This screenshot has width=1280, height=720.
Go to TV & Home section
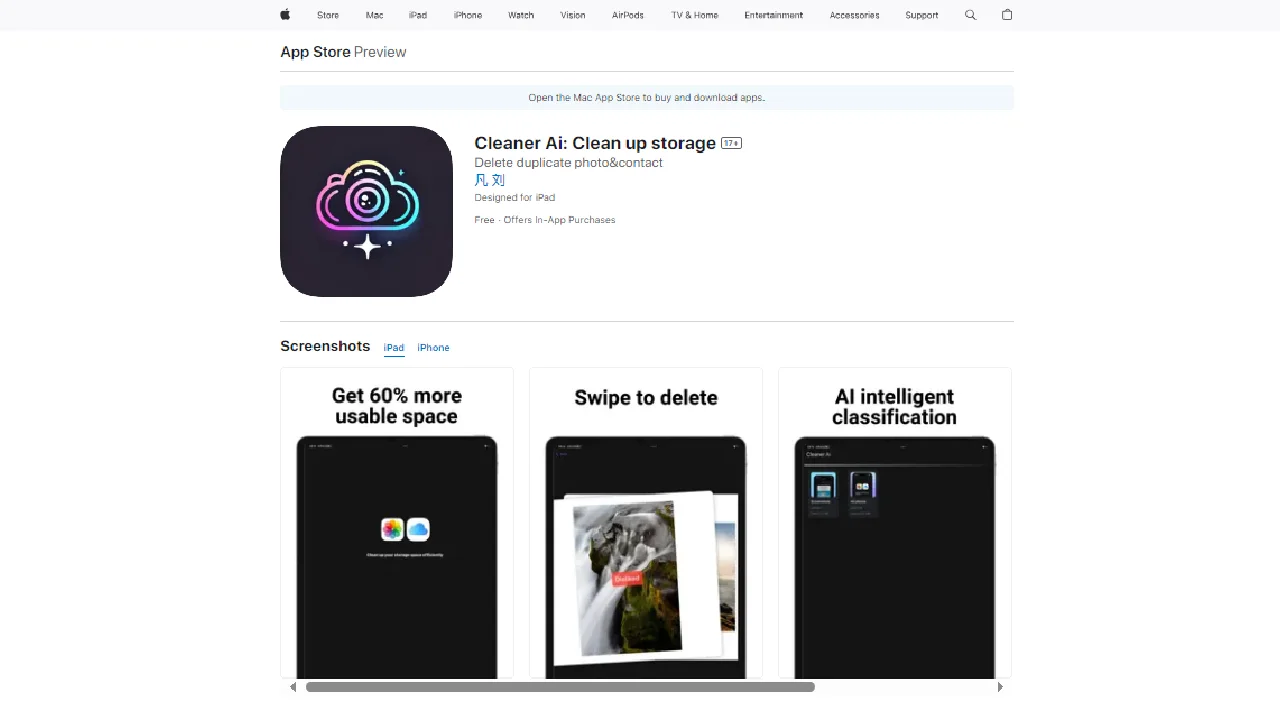tap(694, 15)
